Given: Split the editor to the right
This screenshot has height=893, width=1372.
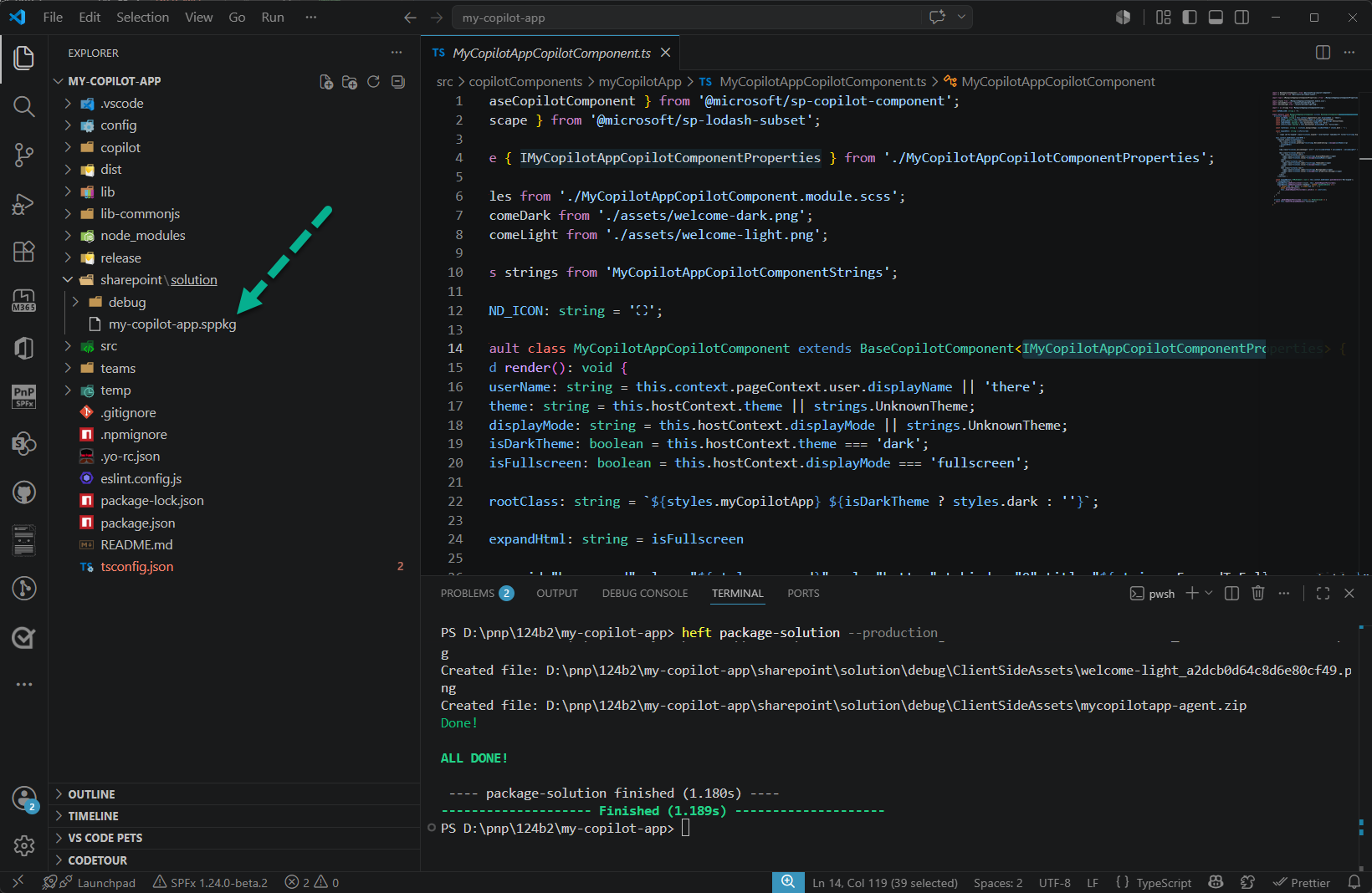Looking at the screenshot, I should pos(1323,53).
